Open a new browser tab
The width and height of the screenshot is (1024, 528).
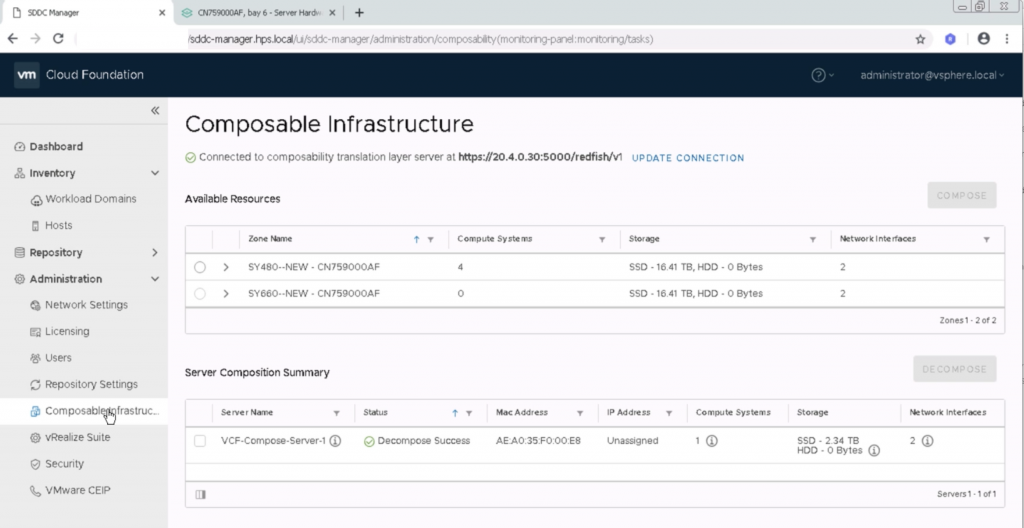coord(359,12)
